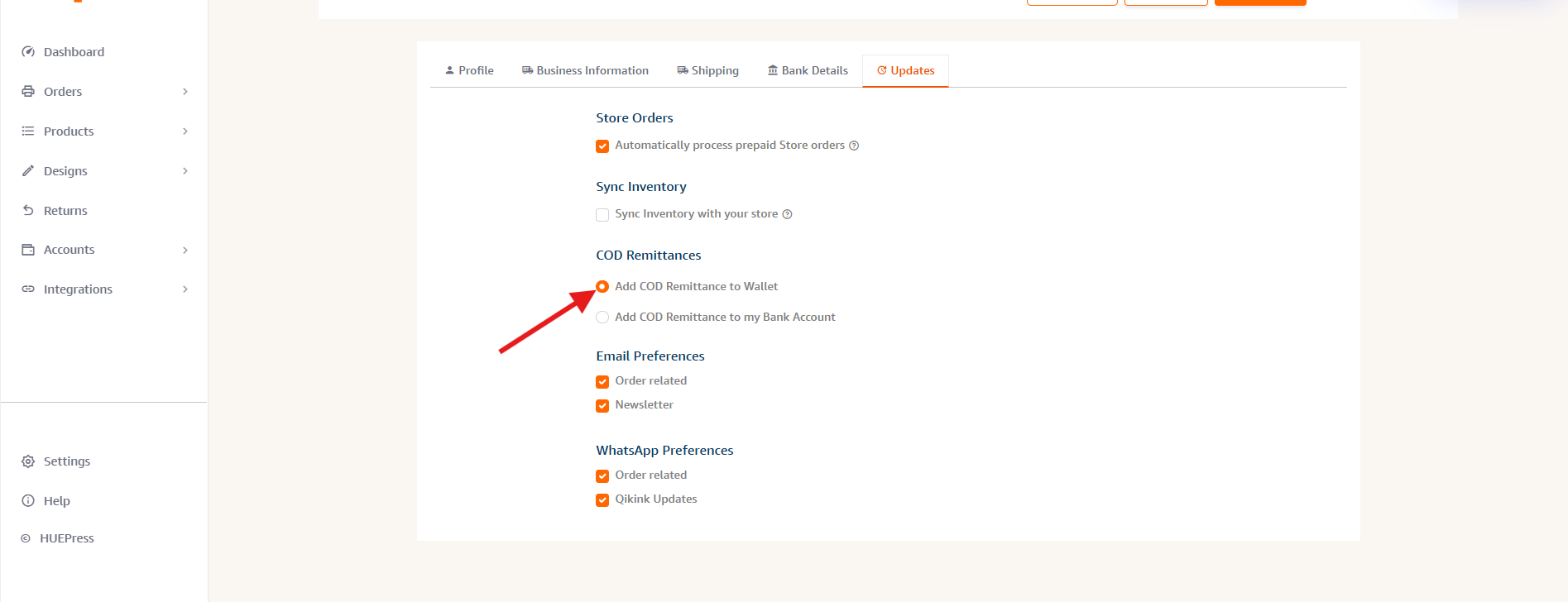Click the Returns arrow icon

click(28, 211)
